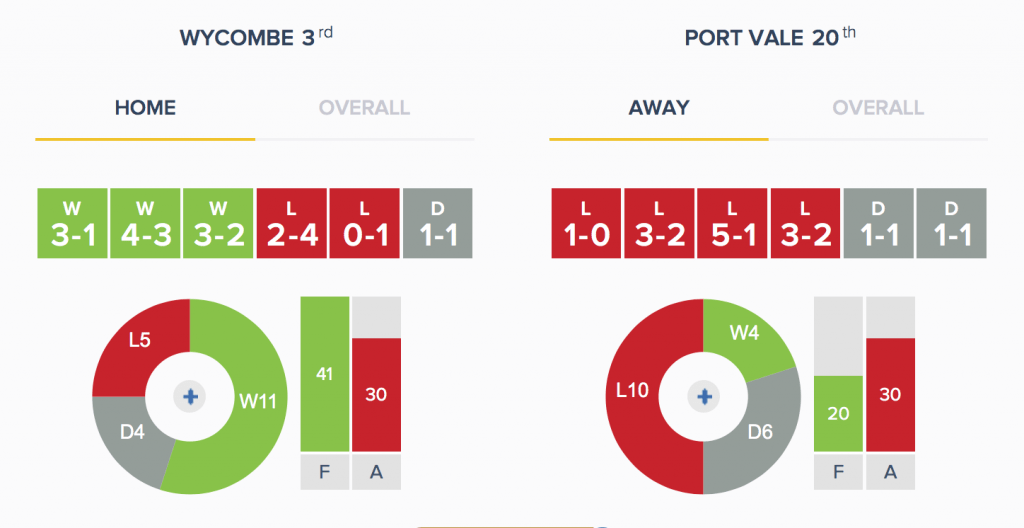Open Wycombe 0-1 loss result tile
Viewport: 1024px width, 528px height.
click(364, 223)
